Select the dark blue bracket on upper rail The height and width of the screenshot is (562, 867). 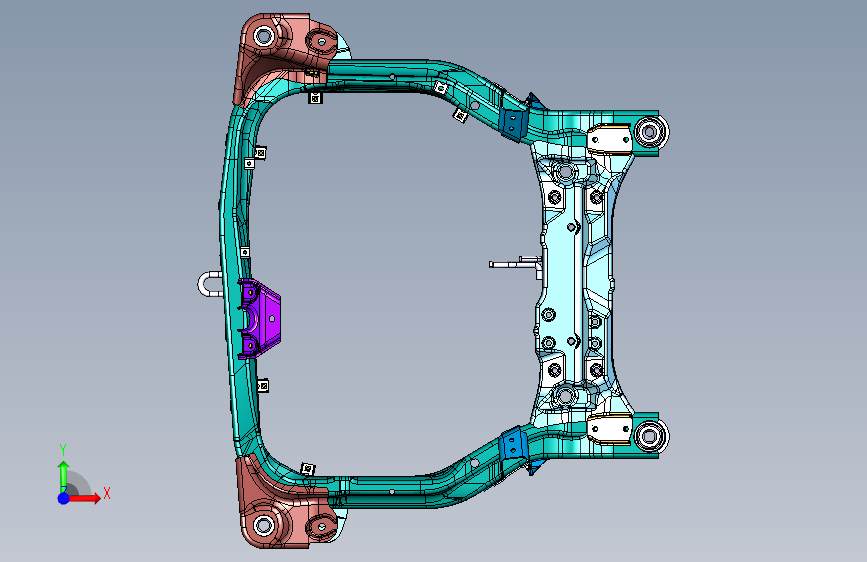(514, 124)
